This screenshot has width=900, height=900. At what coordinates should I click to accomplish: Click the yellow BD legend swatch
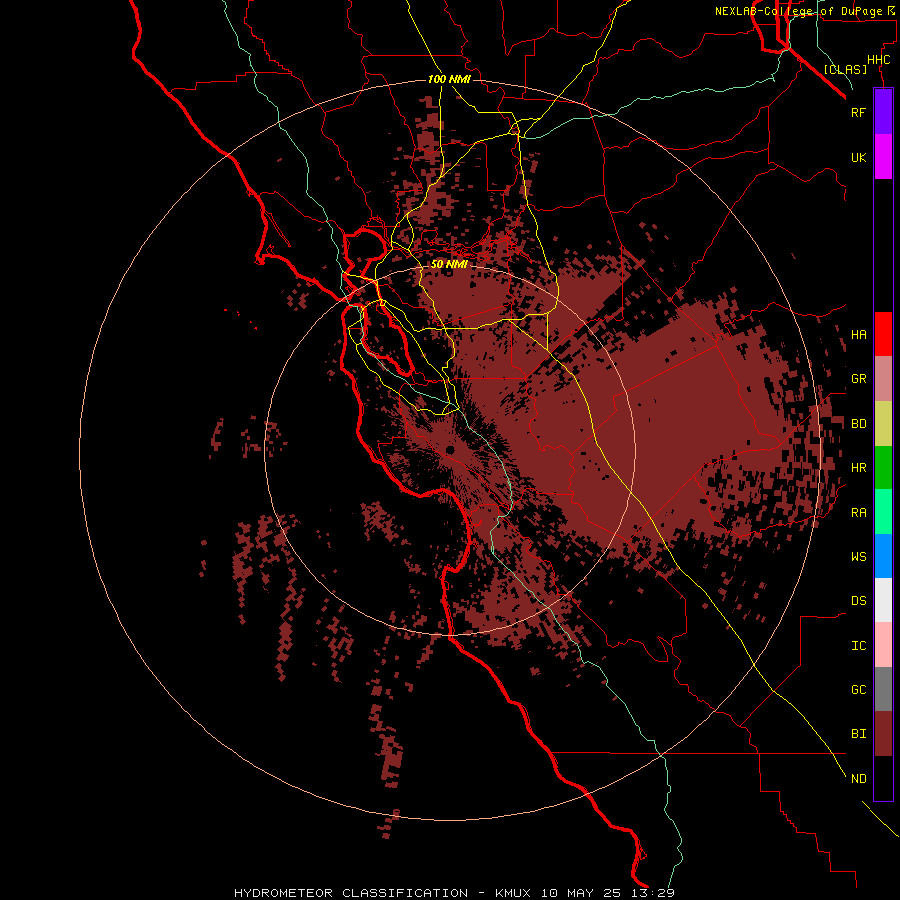883,424
